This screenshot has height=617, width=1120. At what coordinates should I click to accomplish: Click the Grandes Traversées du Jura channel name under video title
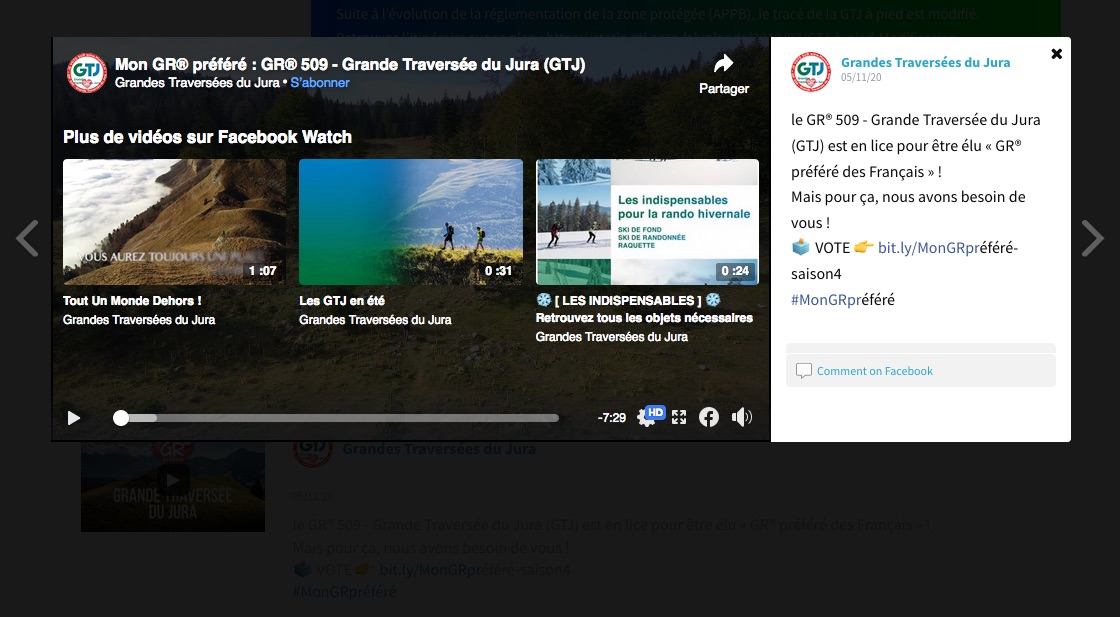197,83
